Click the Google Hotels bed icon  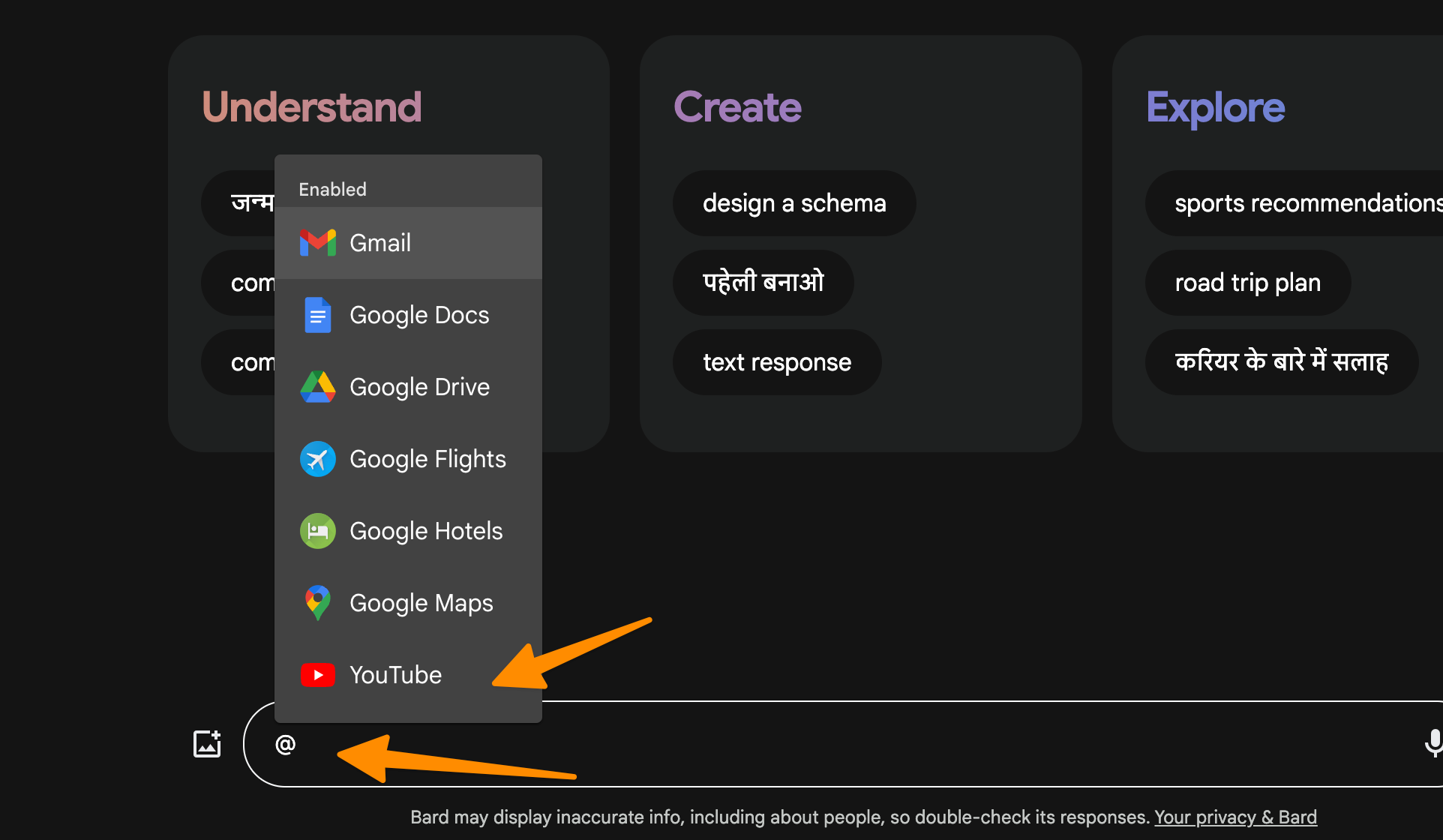[317, 531]
